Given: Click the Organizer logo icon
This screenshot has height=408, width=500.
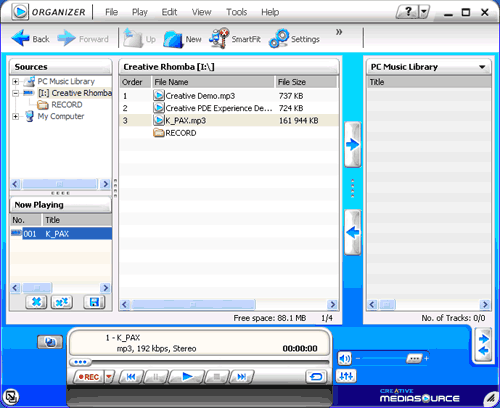Looking at the screenshot, I should 20,12.
